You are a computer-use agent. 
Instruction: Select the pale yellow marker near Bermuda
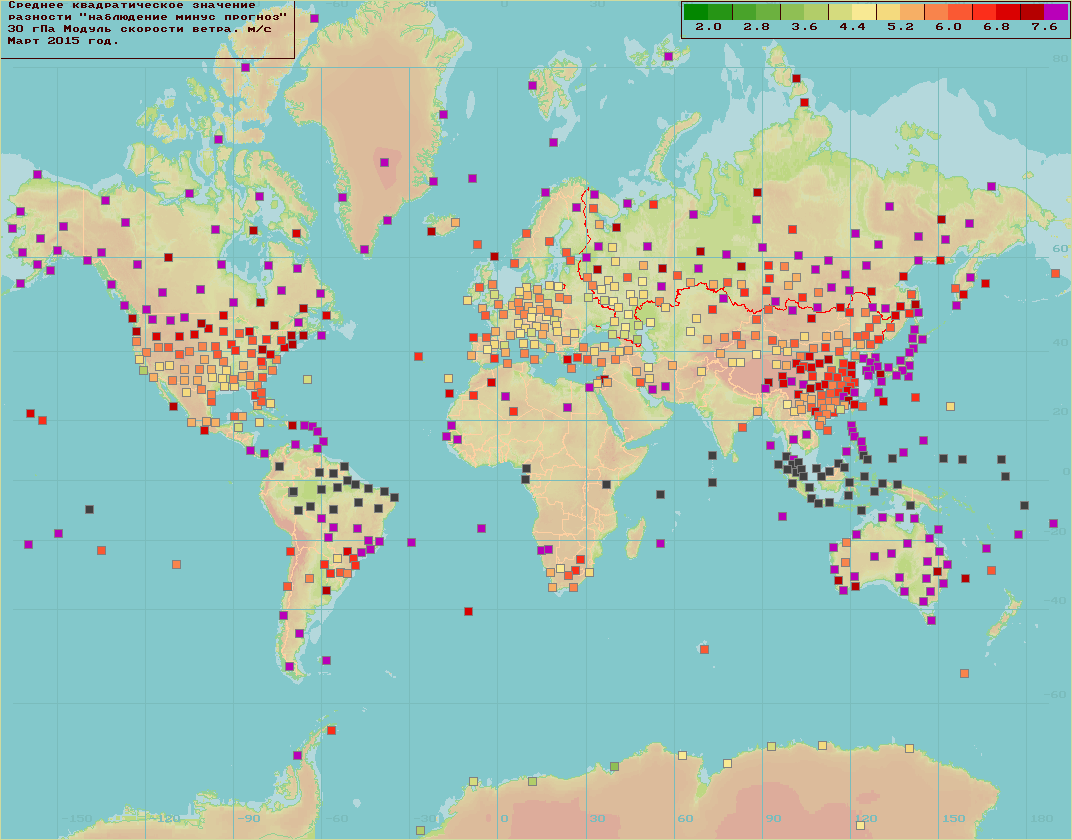pos(308,379)
